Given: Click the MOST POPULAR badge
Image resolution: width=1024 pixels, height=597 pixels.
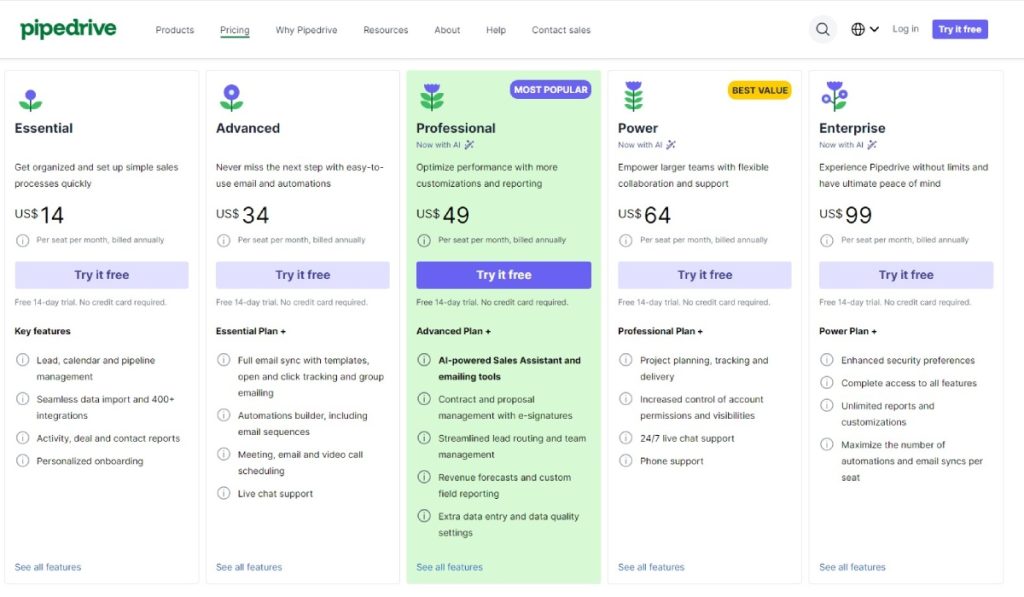Looking at the screenshot, I should click(x=551, y=89).
